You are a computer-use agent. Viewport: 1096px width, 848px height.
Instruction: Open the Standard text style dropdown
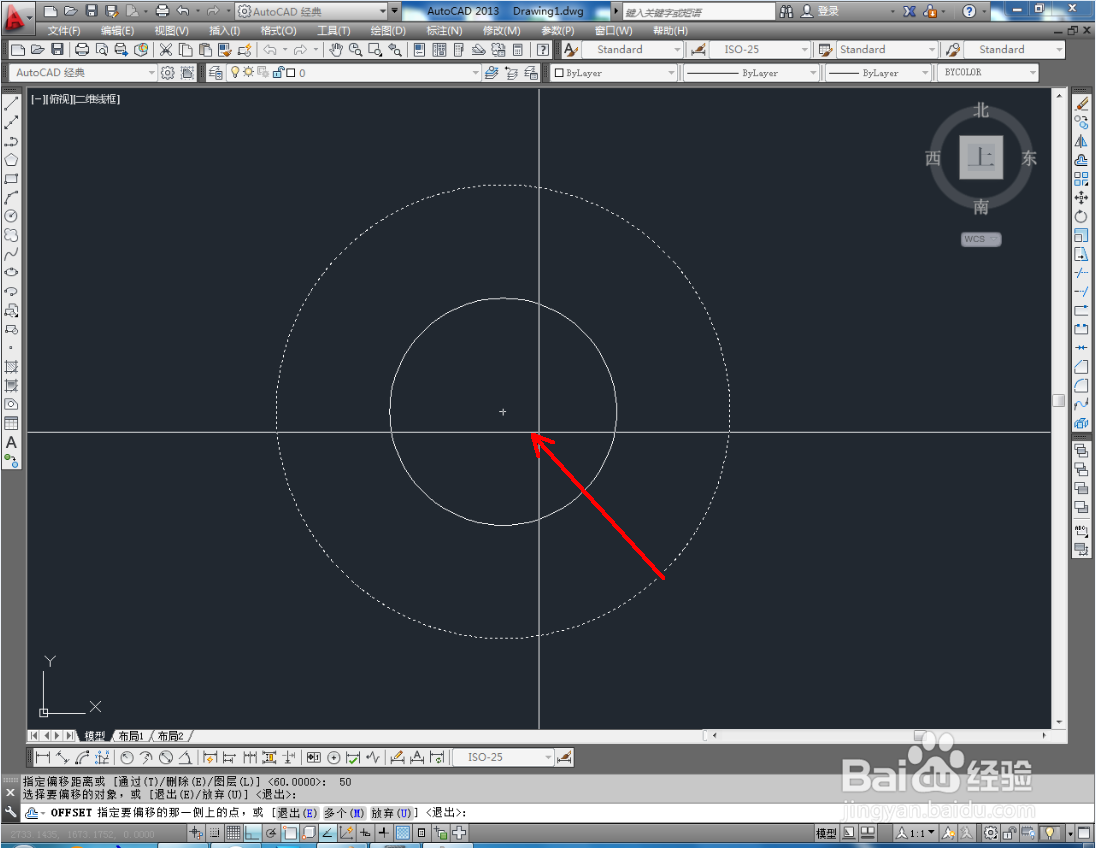click(631, 50)
